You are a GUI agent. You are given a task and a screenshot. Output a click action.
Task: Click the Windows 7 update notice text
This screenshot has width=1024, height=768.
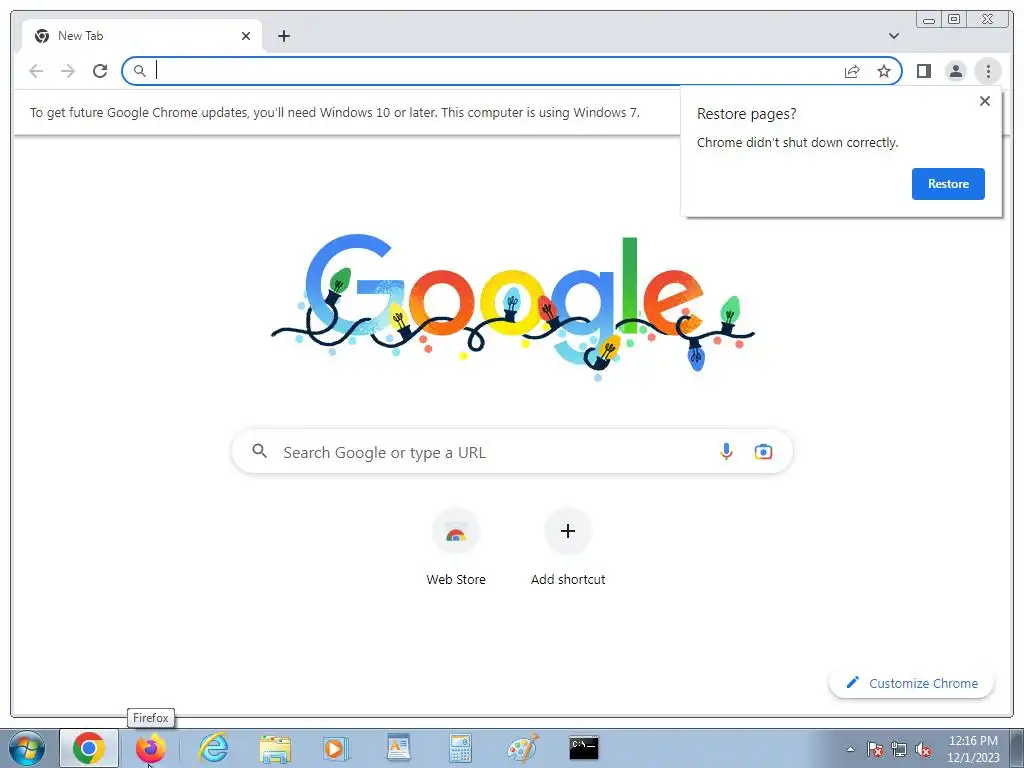[x=334, y=112]
